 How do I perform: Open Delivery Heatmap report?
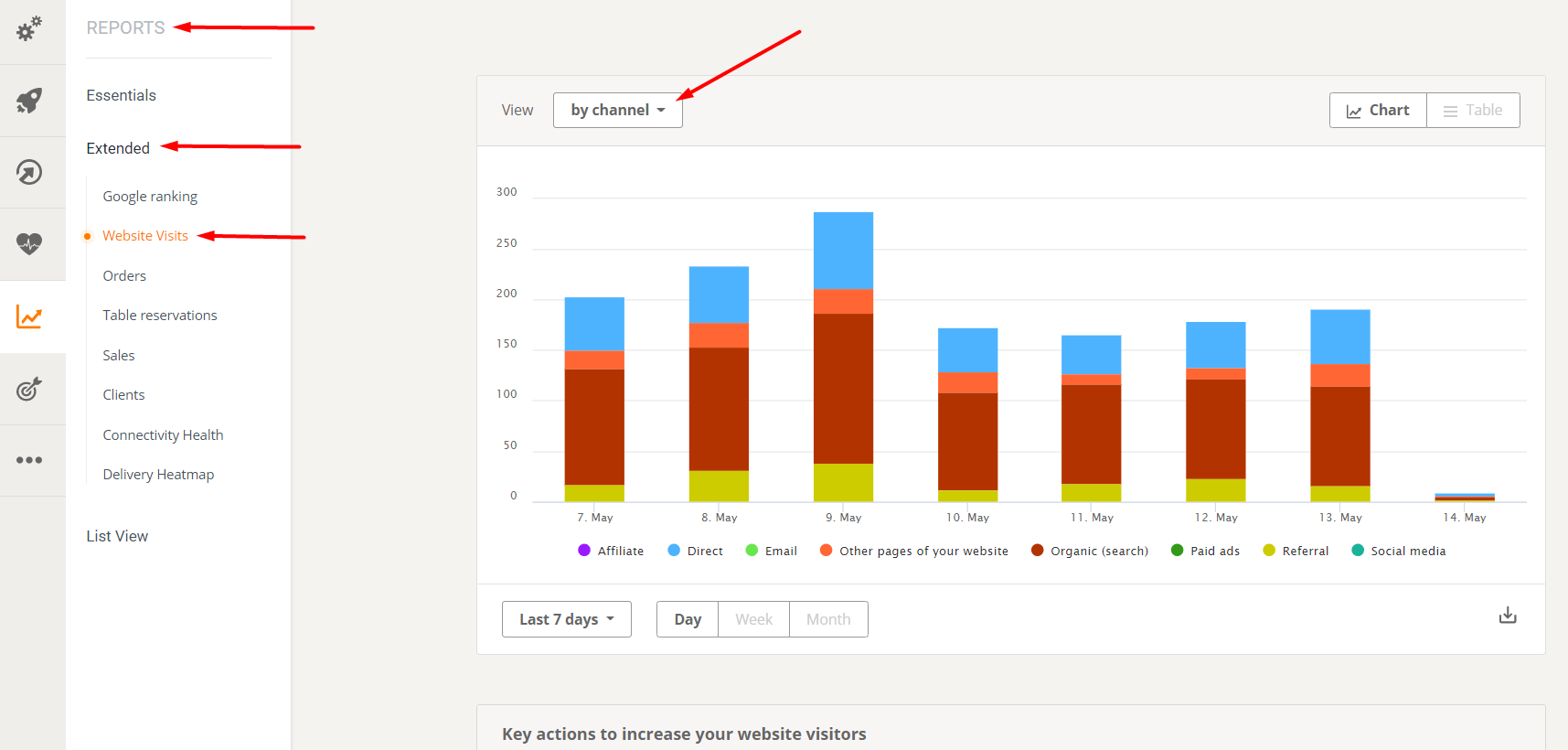point(158,475)
